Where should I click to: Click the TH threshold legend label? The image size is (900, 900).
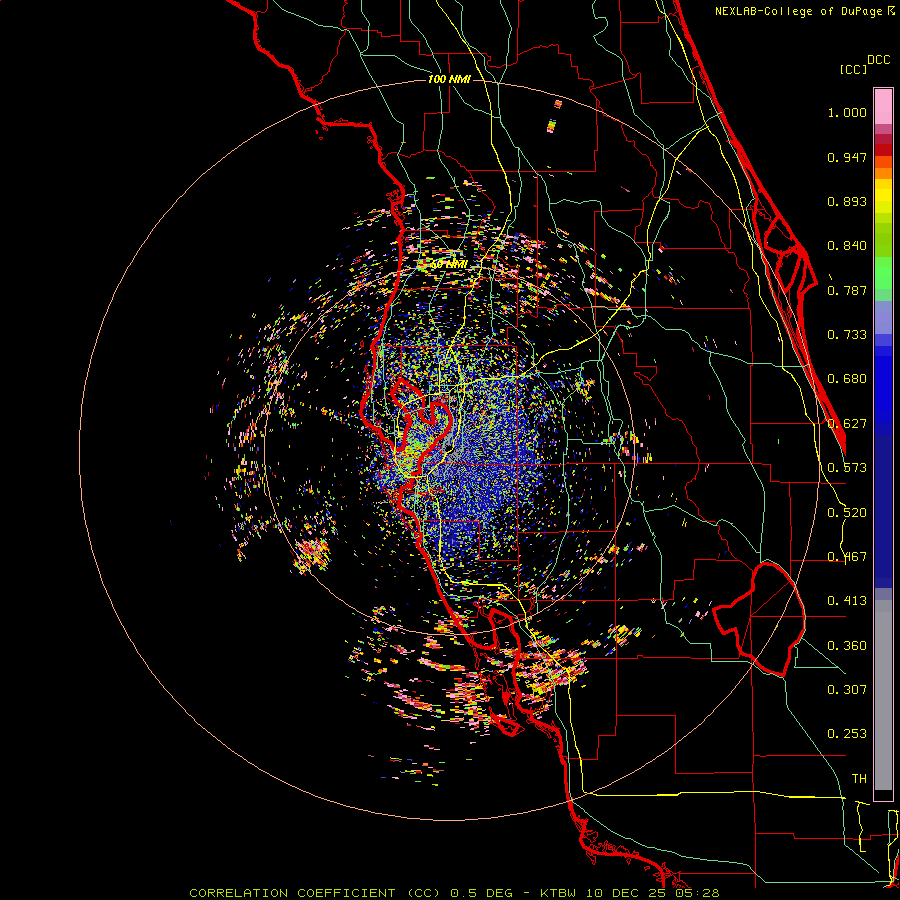pos(859,779)
